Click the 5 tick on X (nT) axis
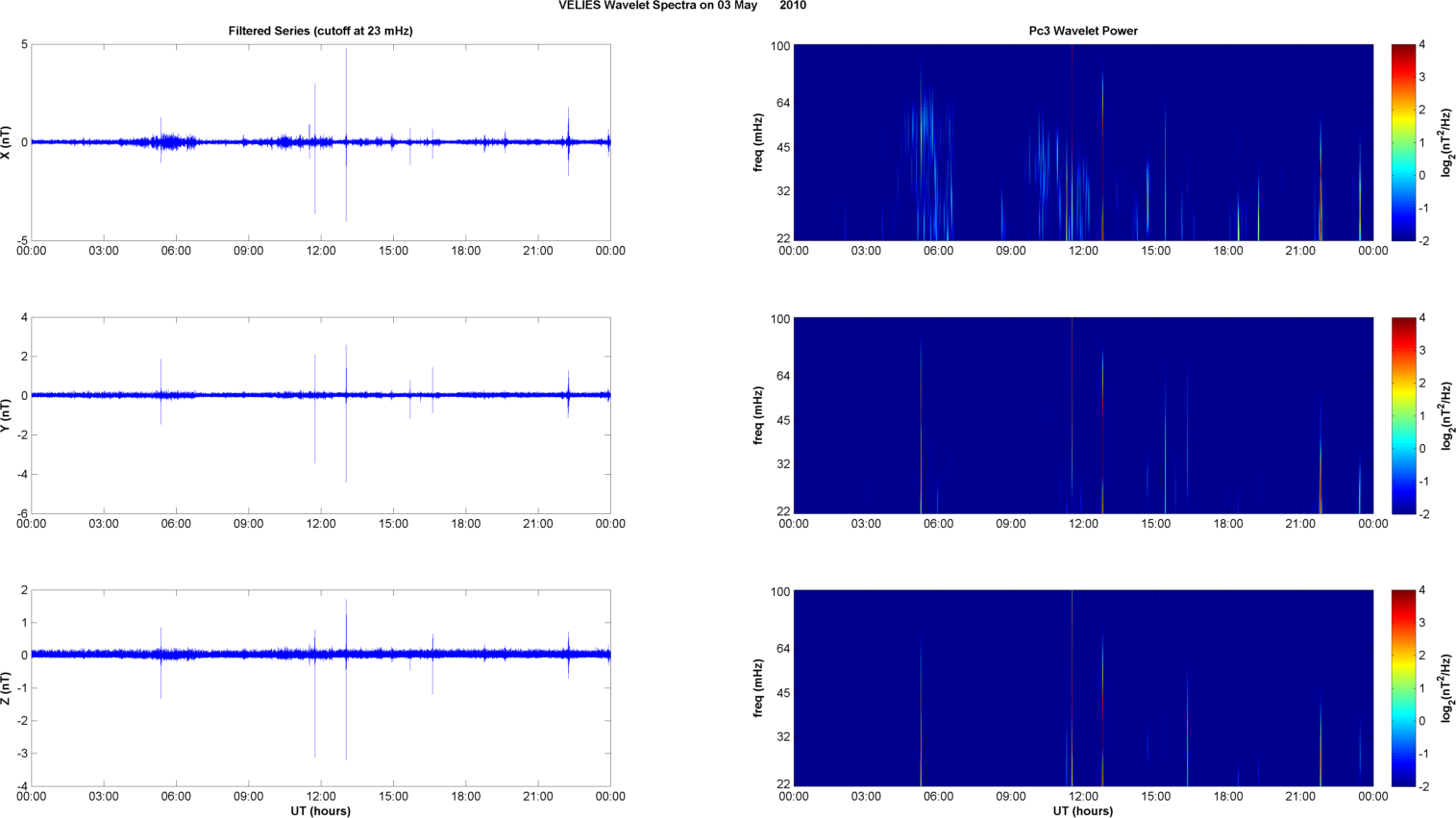The height and width of the screenshot is (818, 1456). click(x=24, y=45)
